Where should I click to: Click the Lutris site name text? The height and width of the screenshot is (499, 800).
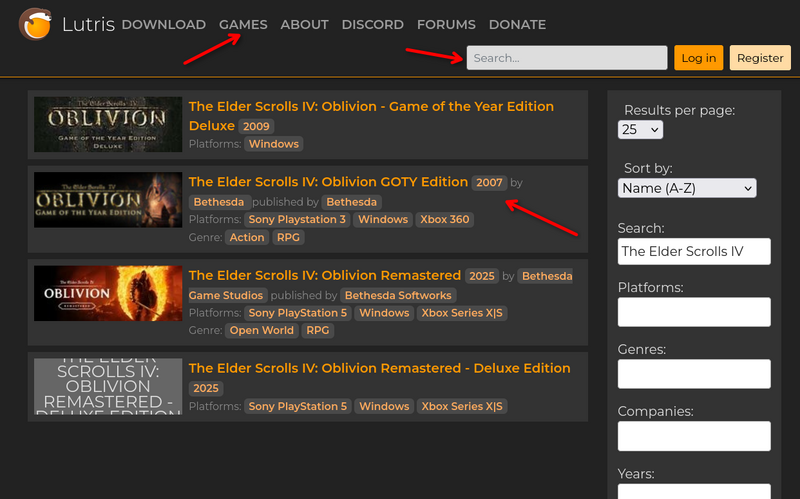[88, 24]
